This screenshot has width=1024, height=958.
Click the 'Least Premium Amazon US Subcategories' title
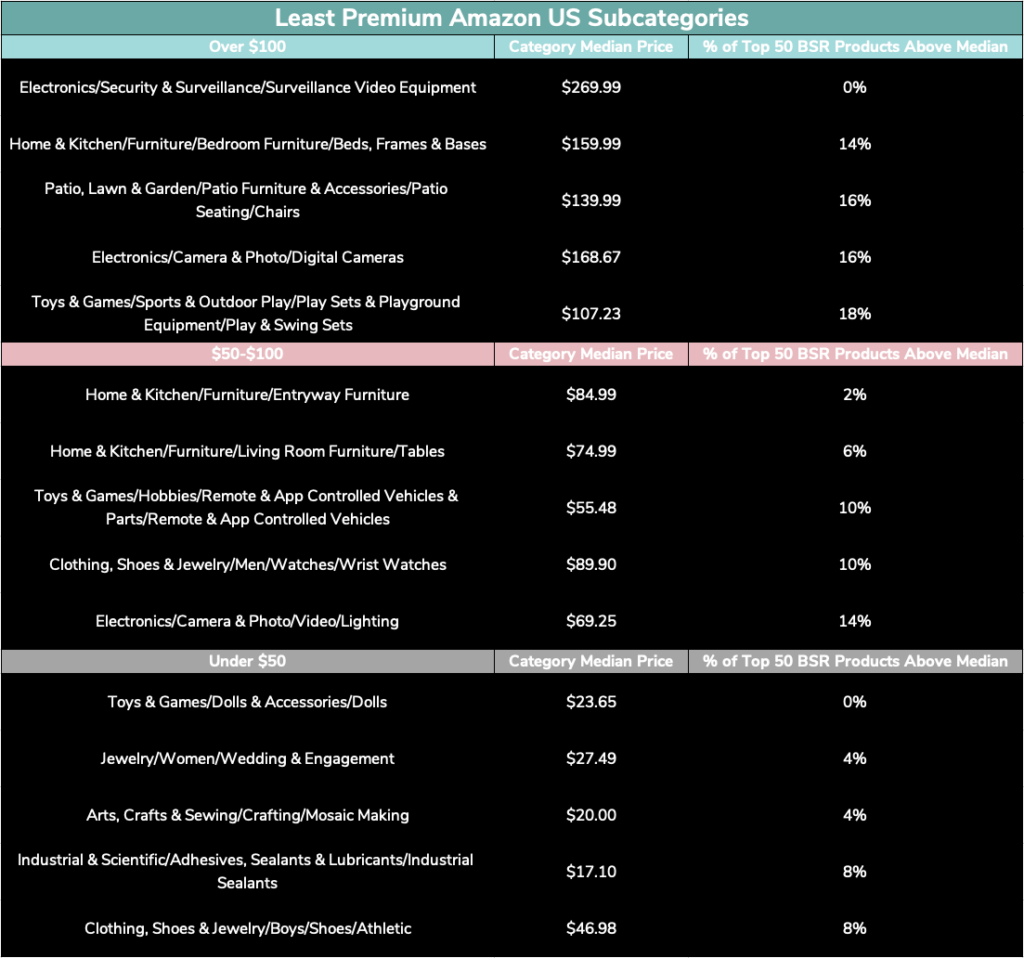click(511, 18)
